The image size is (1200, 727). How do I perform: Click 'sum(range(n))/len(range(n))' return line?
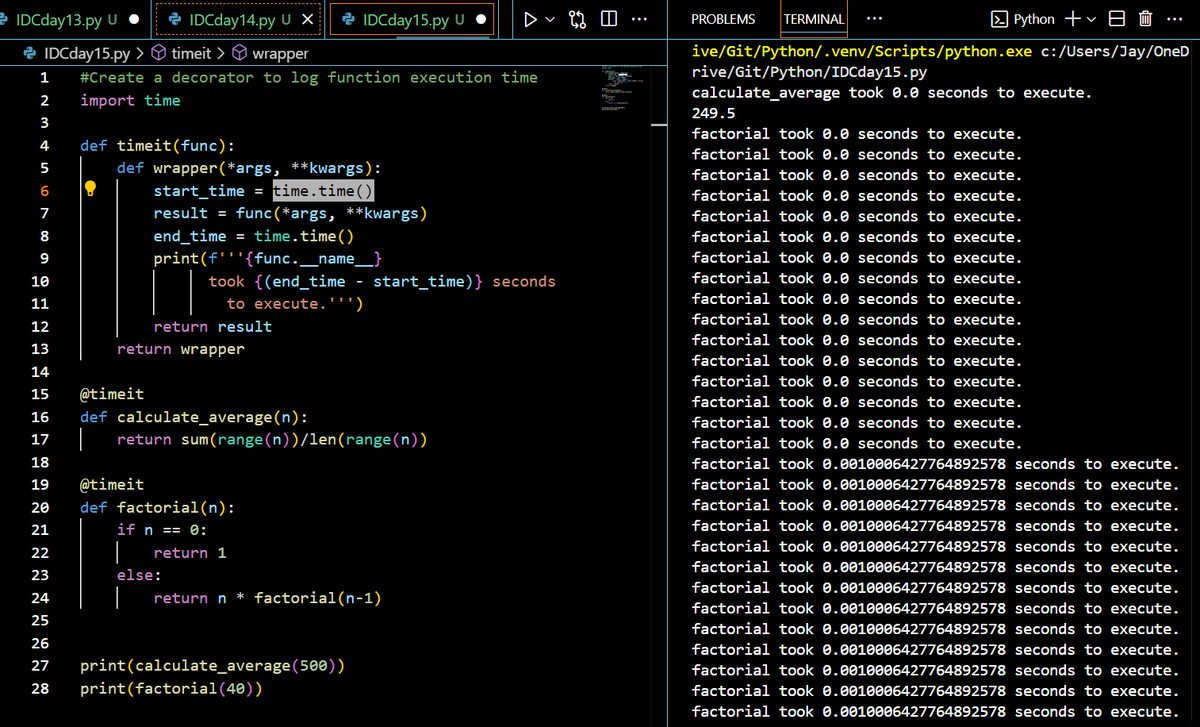(x=306, y=439)
